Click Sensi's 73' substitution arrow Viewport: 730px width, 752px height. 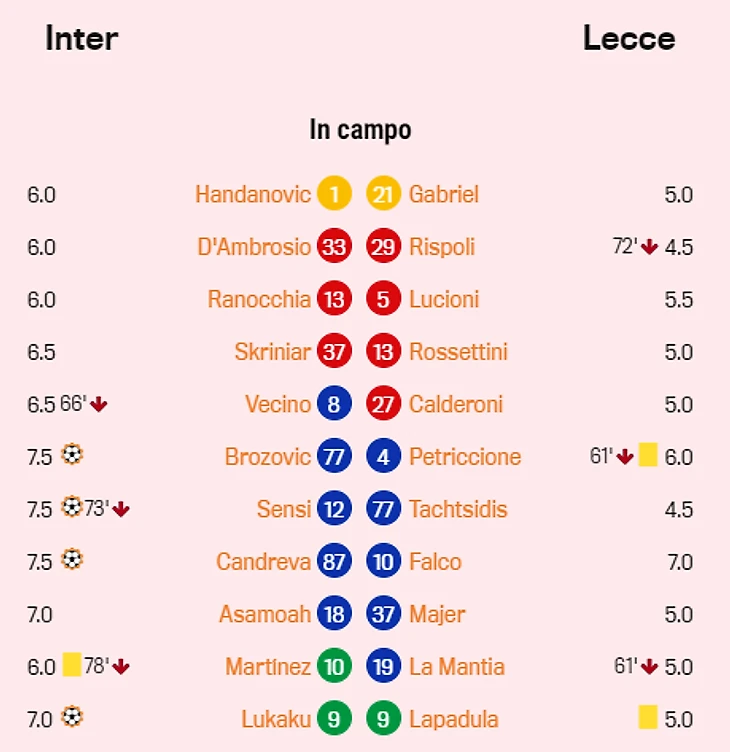pos(121,509)
